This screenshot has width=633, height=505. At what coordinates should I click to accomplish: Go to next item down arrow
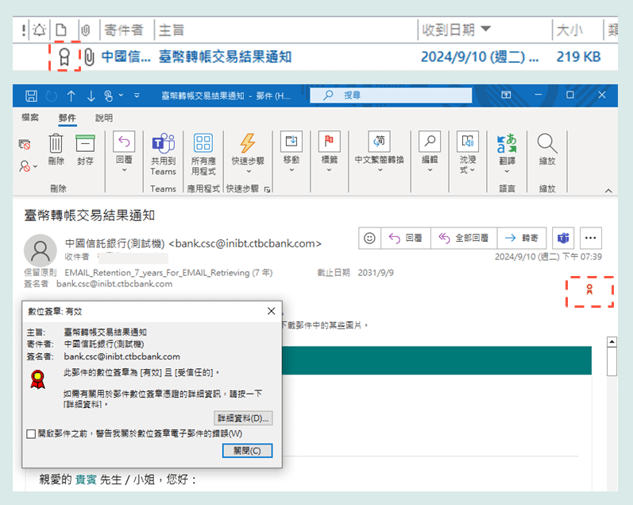(91, 96)
